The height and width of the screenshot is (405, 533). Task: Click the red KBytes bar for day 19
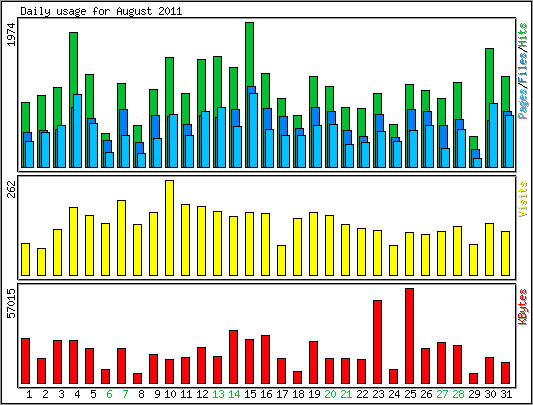click(x=313, y=362)
